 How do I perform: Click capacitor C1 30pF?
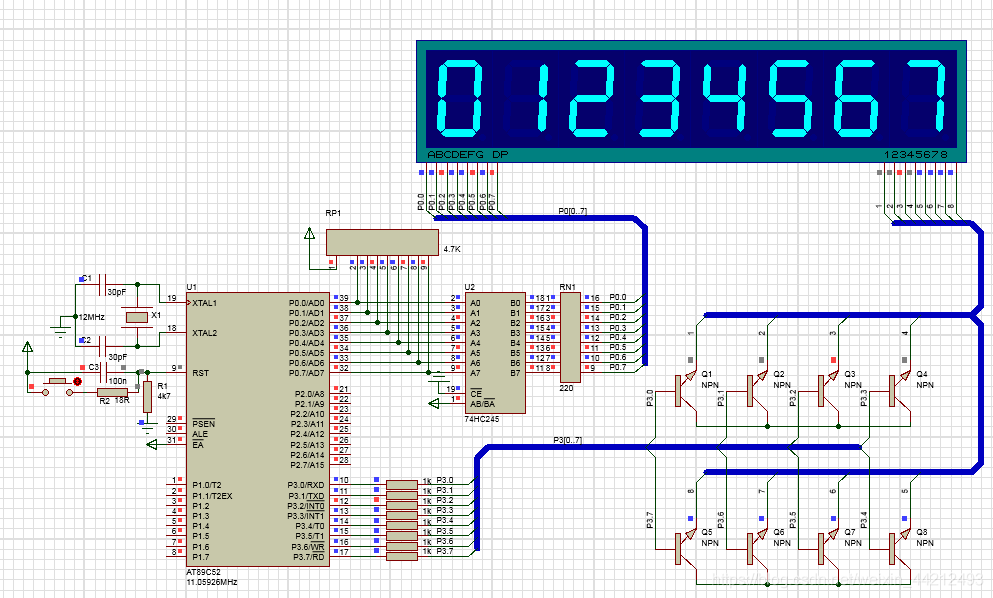(104, 284)
